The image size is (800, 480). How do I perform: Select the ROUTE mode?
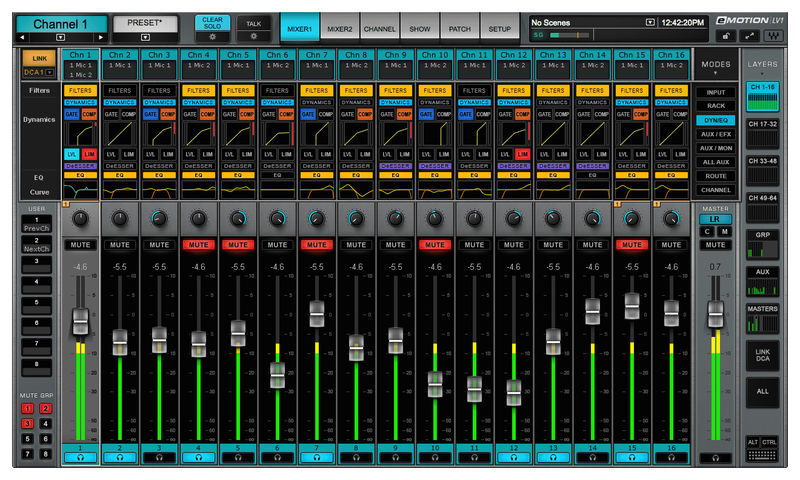tap(716, 176)
